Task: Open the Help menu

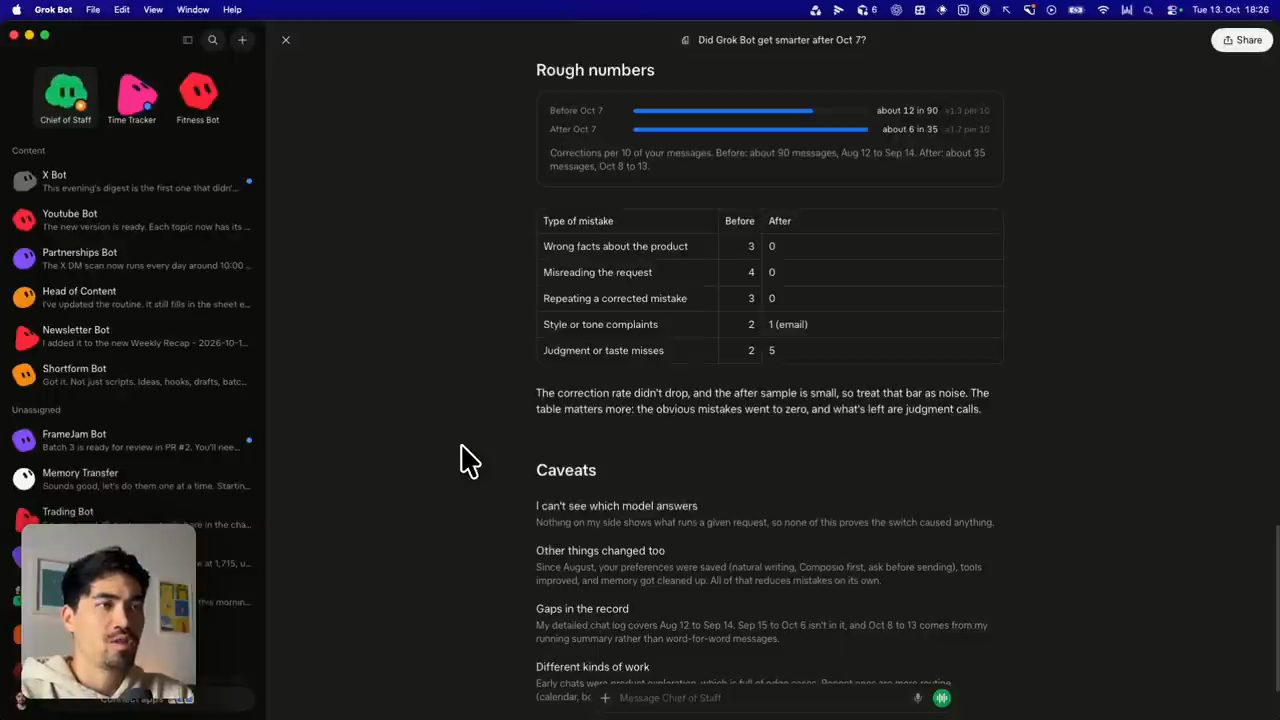Action: coord(232,9)
